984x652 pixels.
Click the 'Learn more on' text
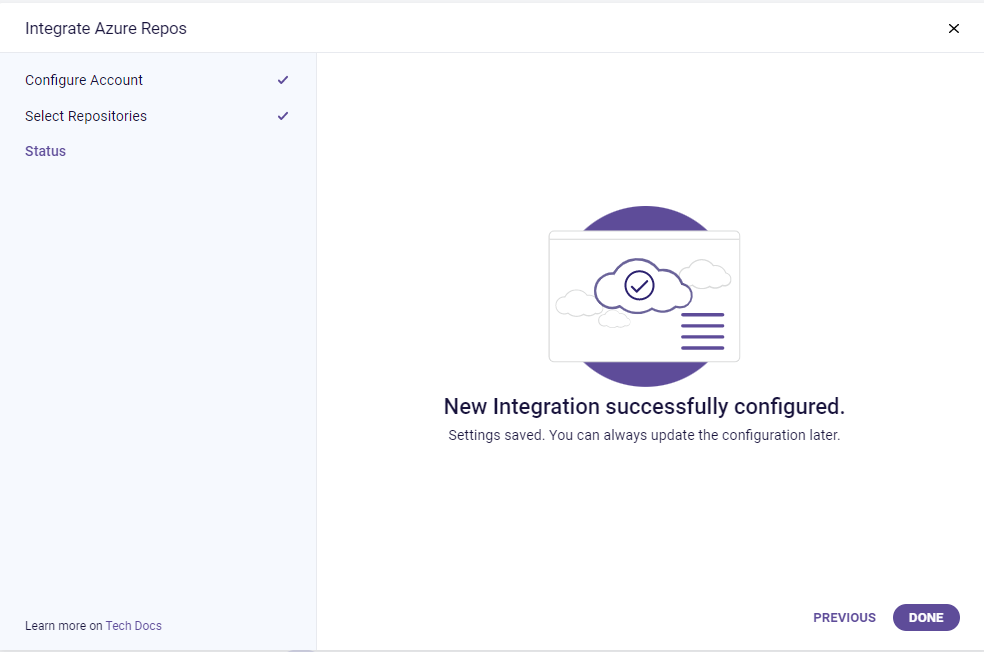tap(63, 626)
